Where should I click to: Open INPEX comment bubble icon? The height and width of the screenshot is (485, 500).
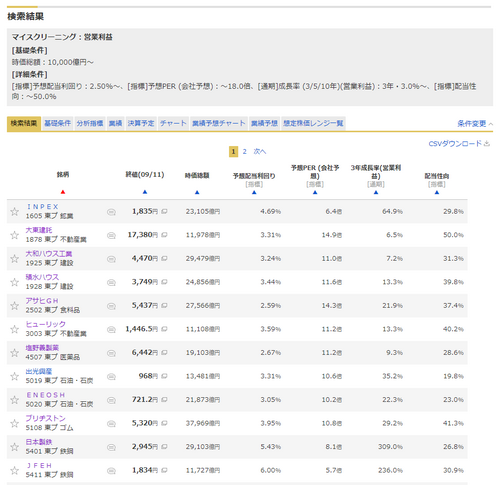coord(111,212)
